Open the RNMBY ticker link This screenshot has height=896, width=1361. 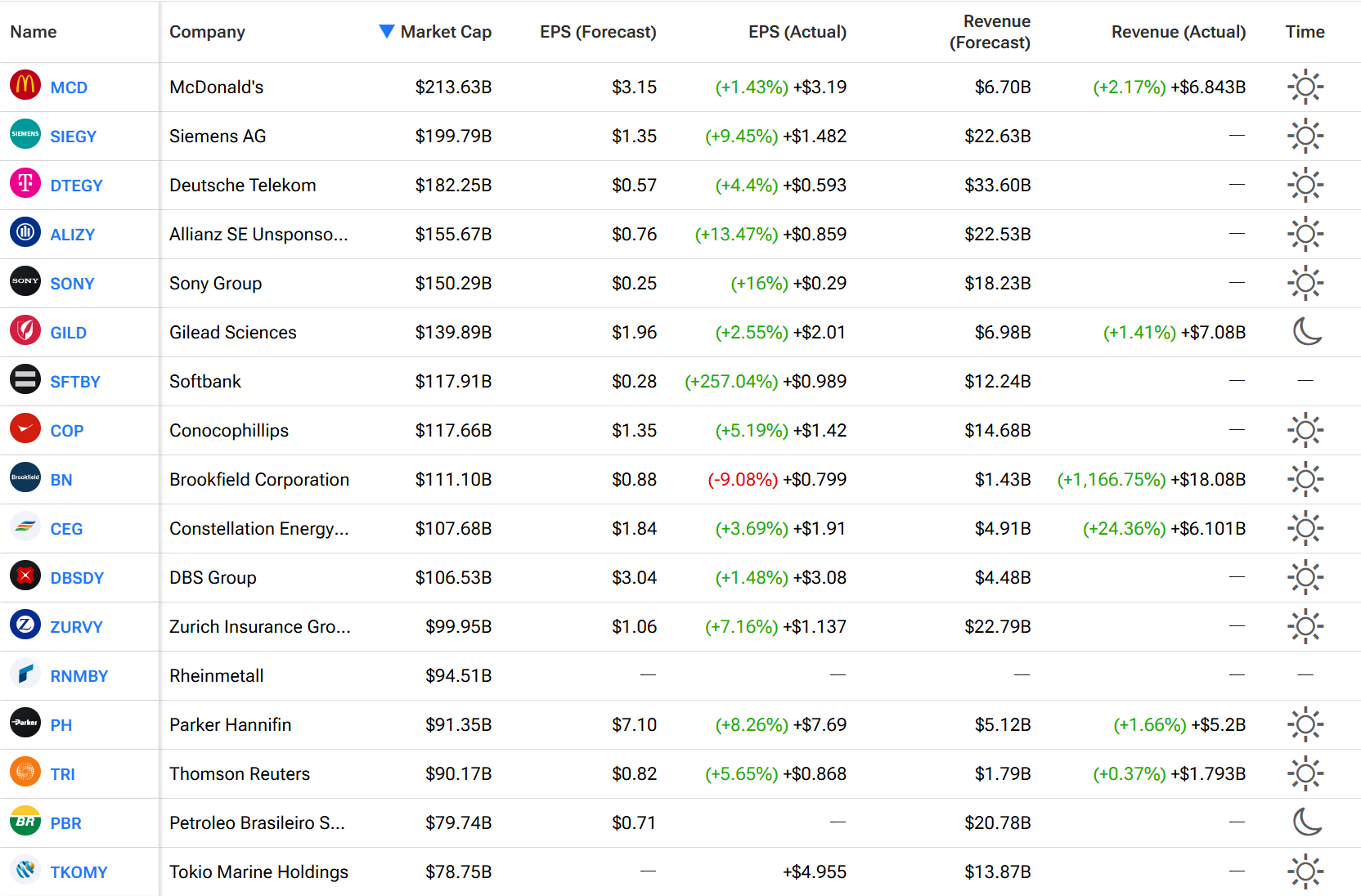point(79,676)
